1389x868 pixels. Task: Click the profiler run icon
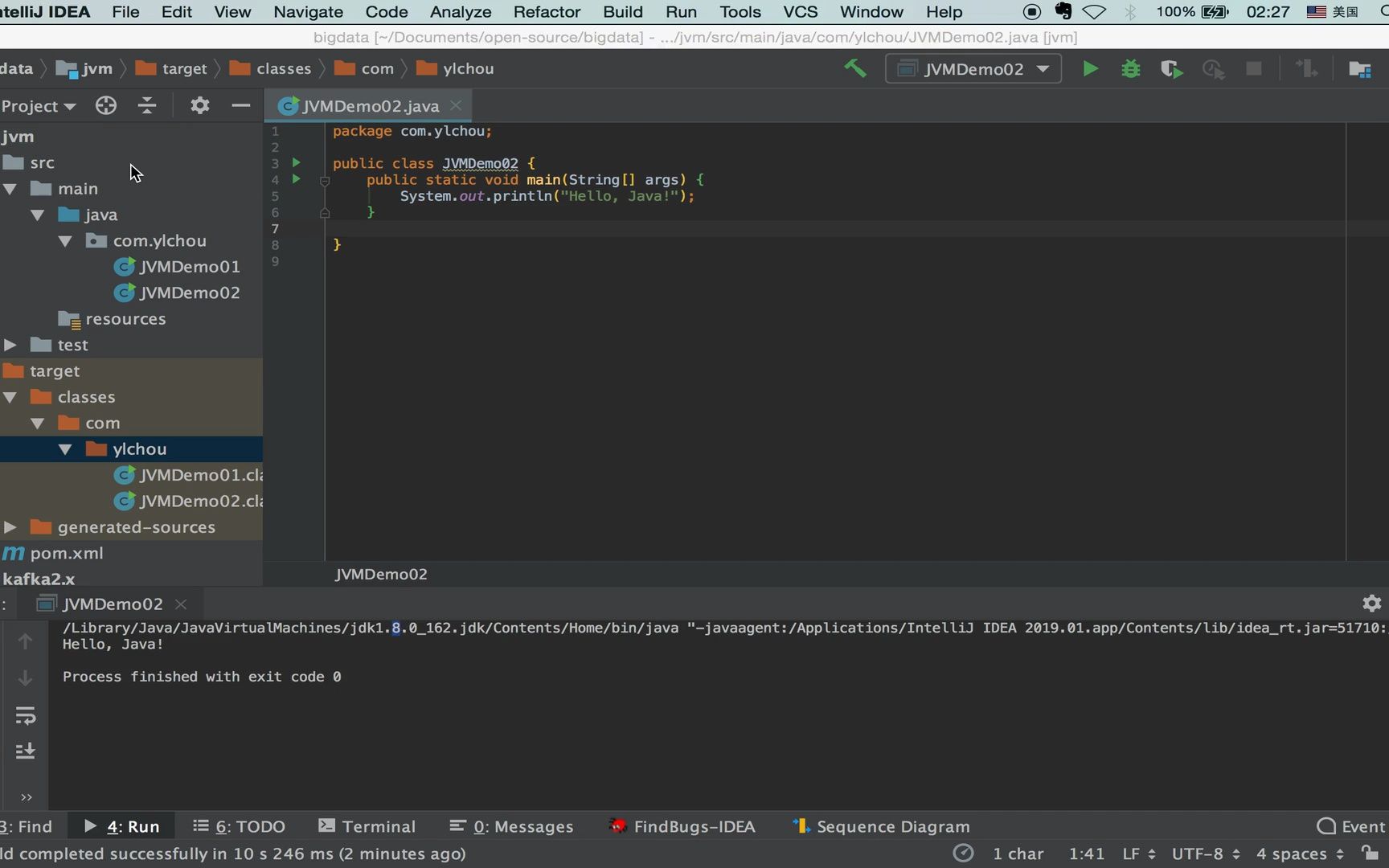pyautogui.click(x=1213, y=69)
